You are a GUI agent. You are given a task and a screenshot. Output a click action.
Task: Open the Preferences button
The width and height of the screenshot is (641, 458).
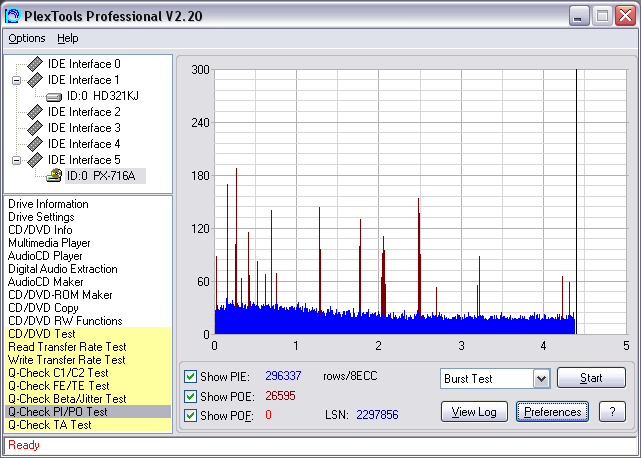[x=552, y=412]
